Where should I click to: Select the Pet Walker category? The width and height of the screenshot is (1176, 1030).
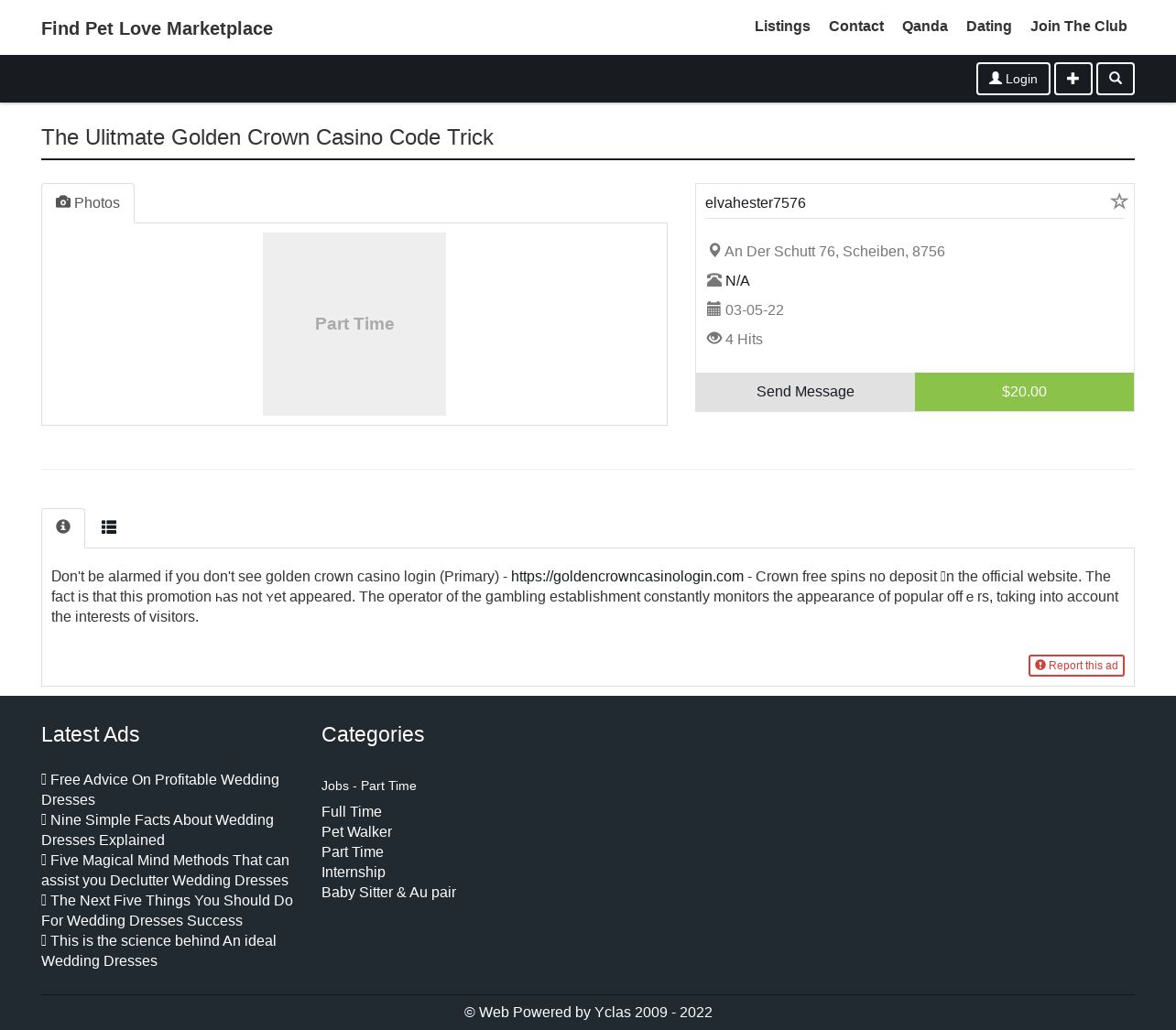point(356,831)
